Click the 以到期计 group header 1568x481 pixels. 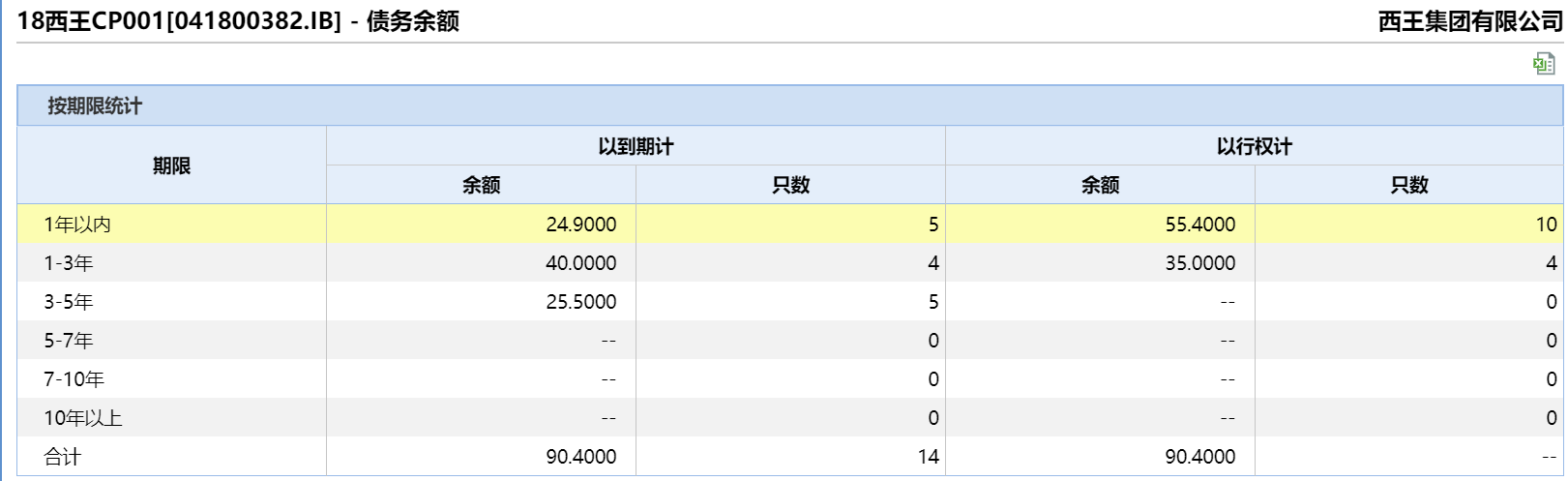(636, 146)
